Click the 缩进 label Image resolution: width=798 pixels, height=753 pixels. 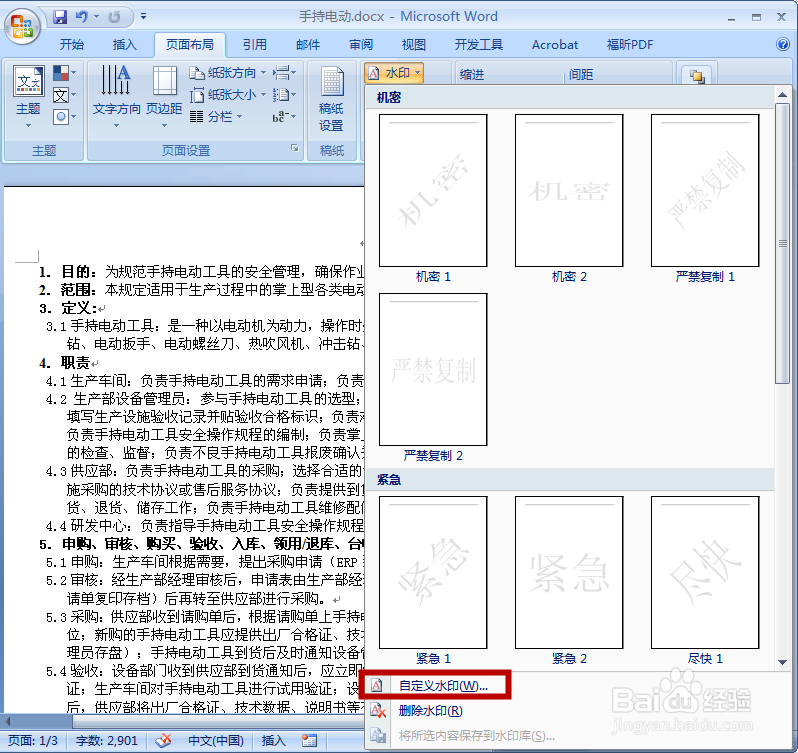[x=472, y=75]
